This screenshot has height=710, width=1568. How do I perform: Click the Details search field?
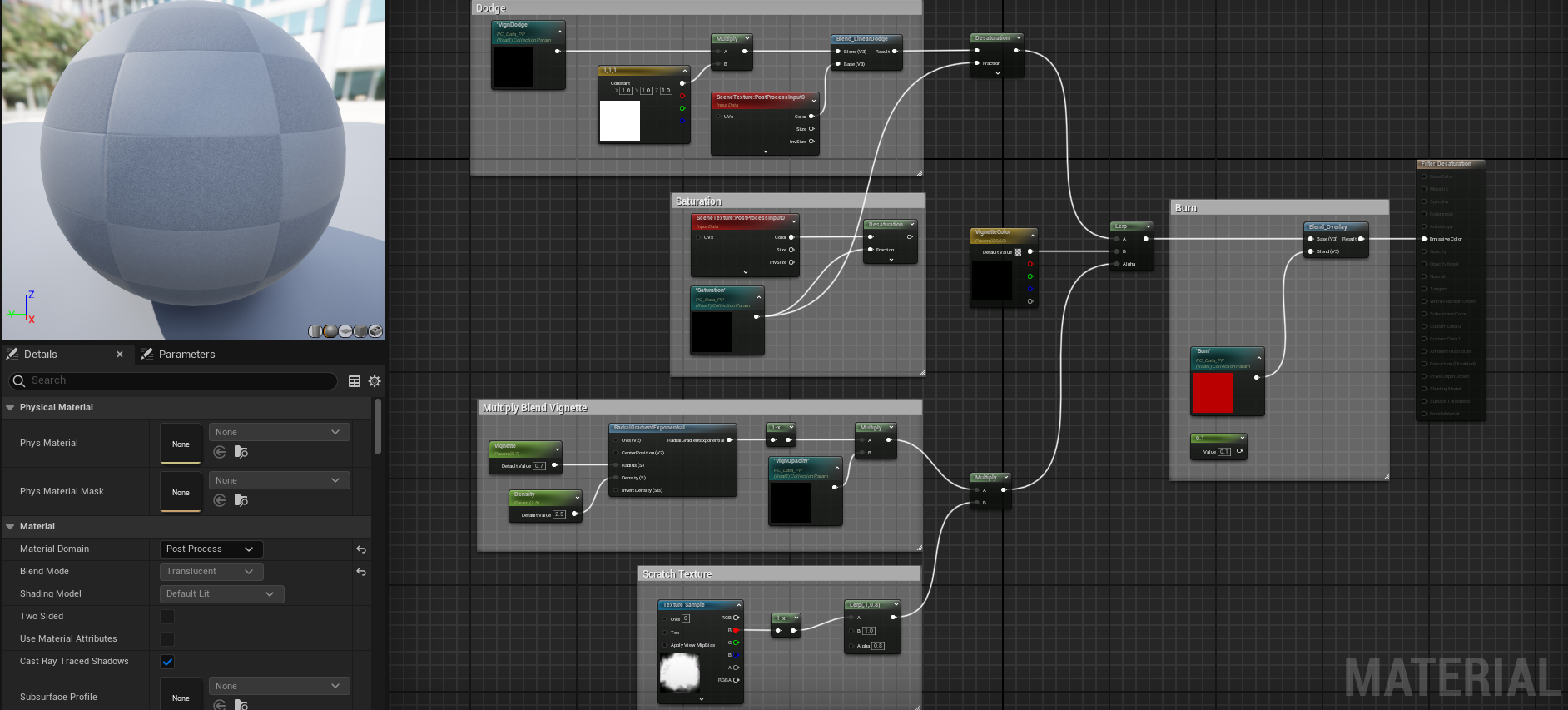pos(173,380)
